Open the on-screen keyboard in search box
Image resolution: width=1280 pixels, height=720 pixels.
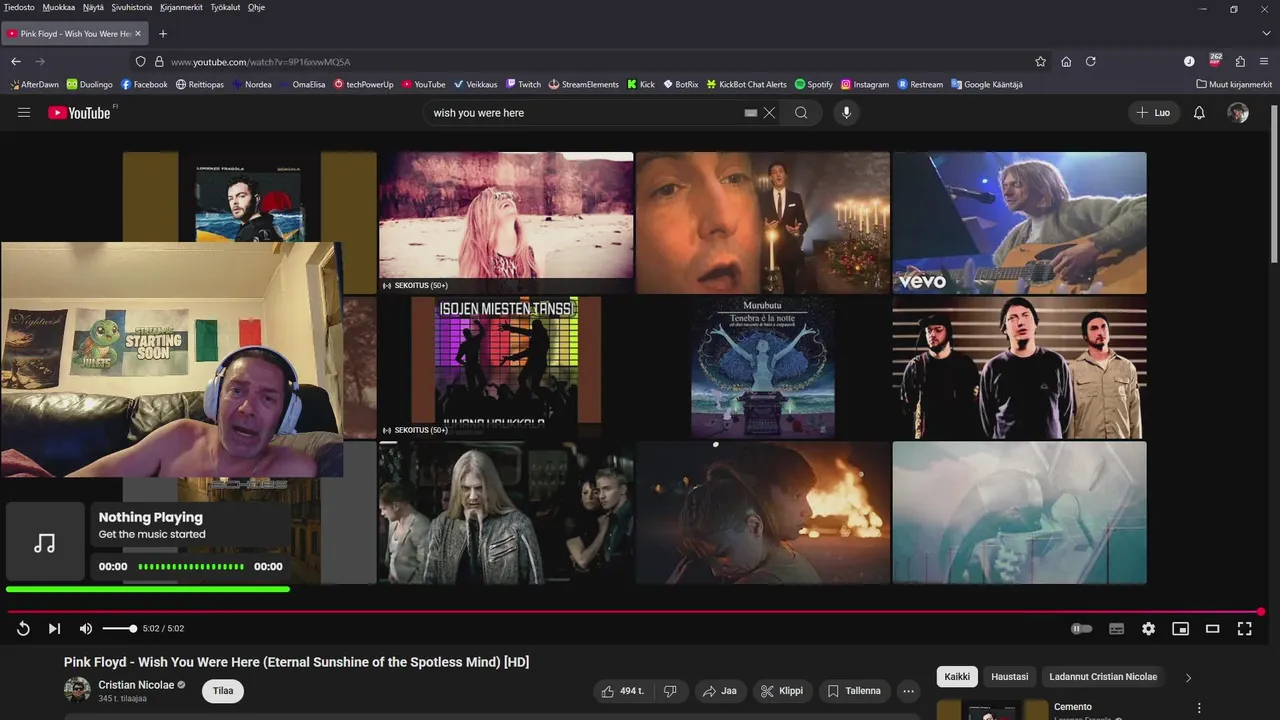pos(751,113)
